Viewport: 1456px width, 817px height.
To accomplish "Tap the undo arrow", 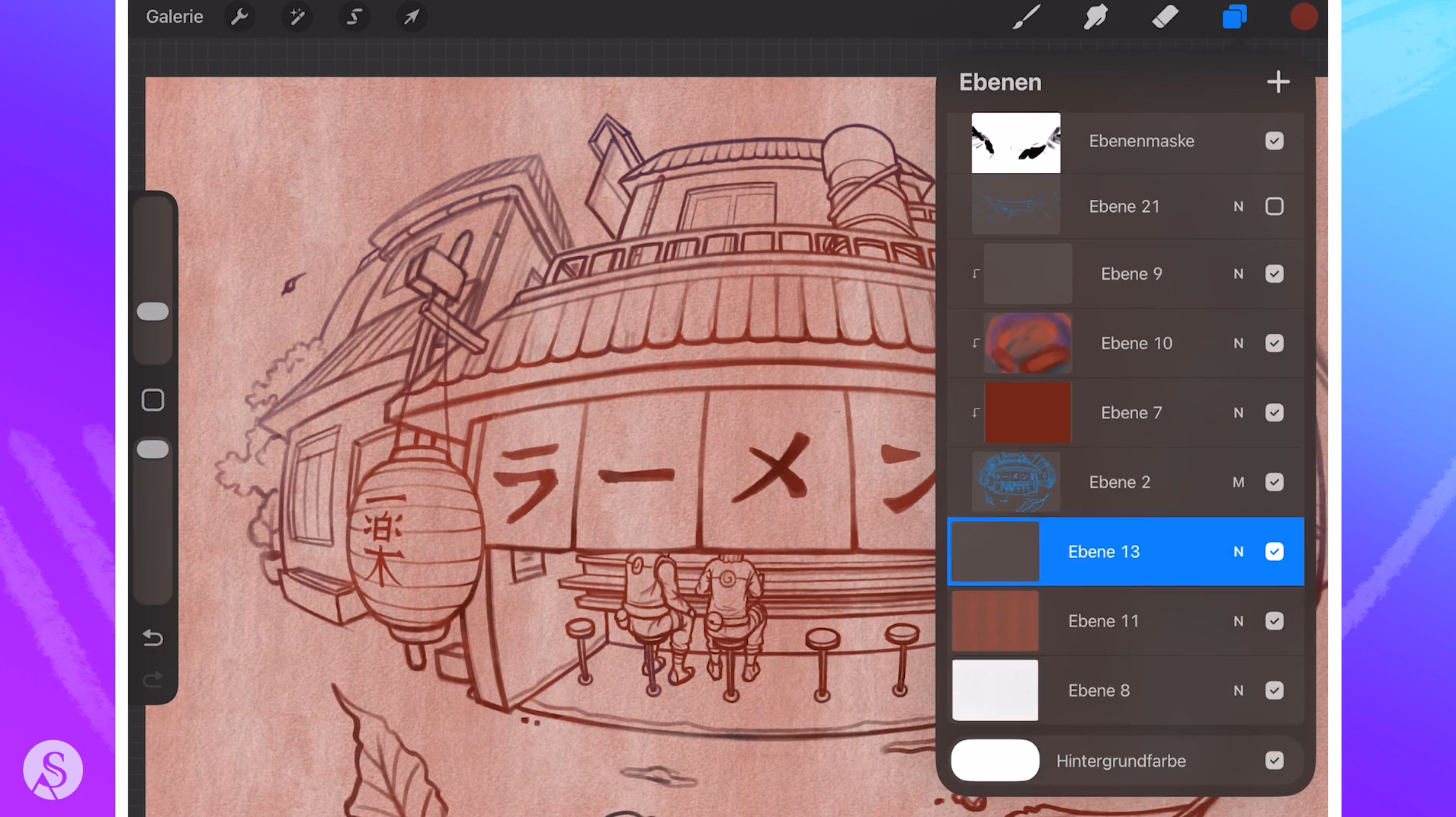I will point(152,637).
